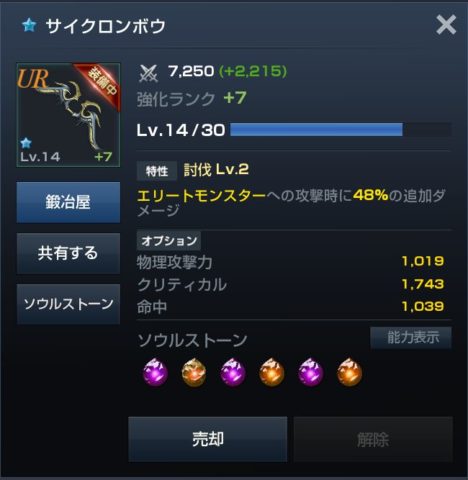This screenshot has width=468, height=480.
Task: Click the blue level experience bar
Action: click(341, 130)
